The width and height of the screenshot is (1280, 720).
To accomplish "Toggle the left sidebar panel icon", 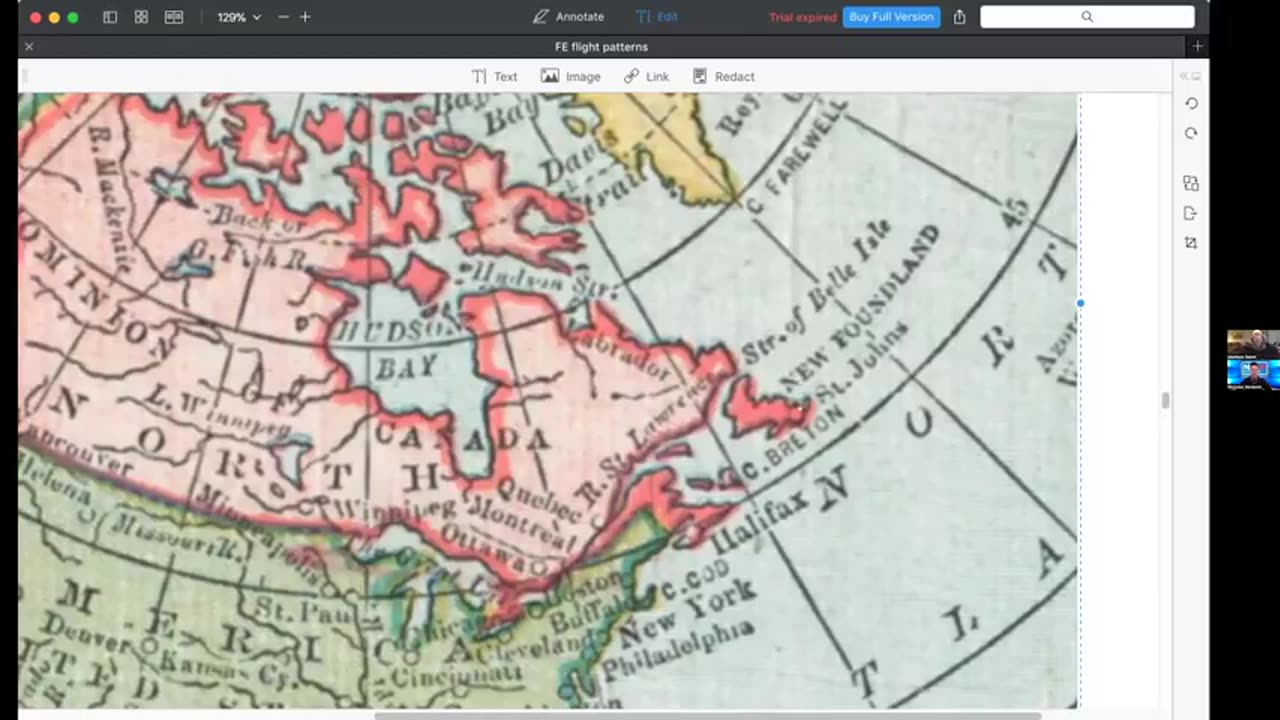I will (110, 17).
